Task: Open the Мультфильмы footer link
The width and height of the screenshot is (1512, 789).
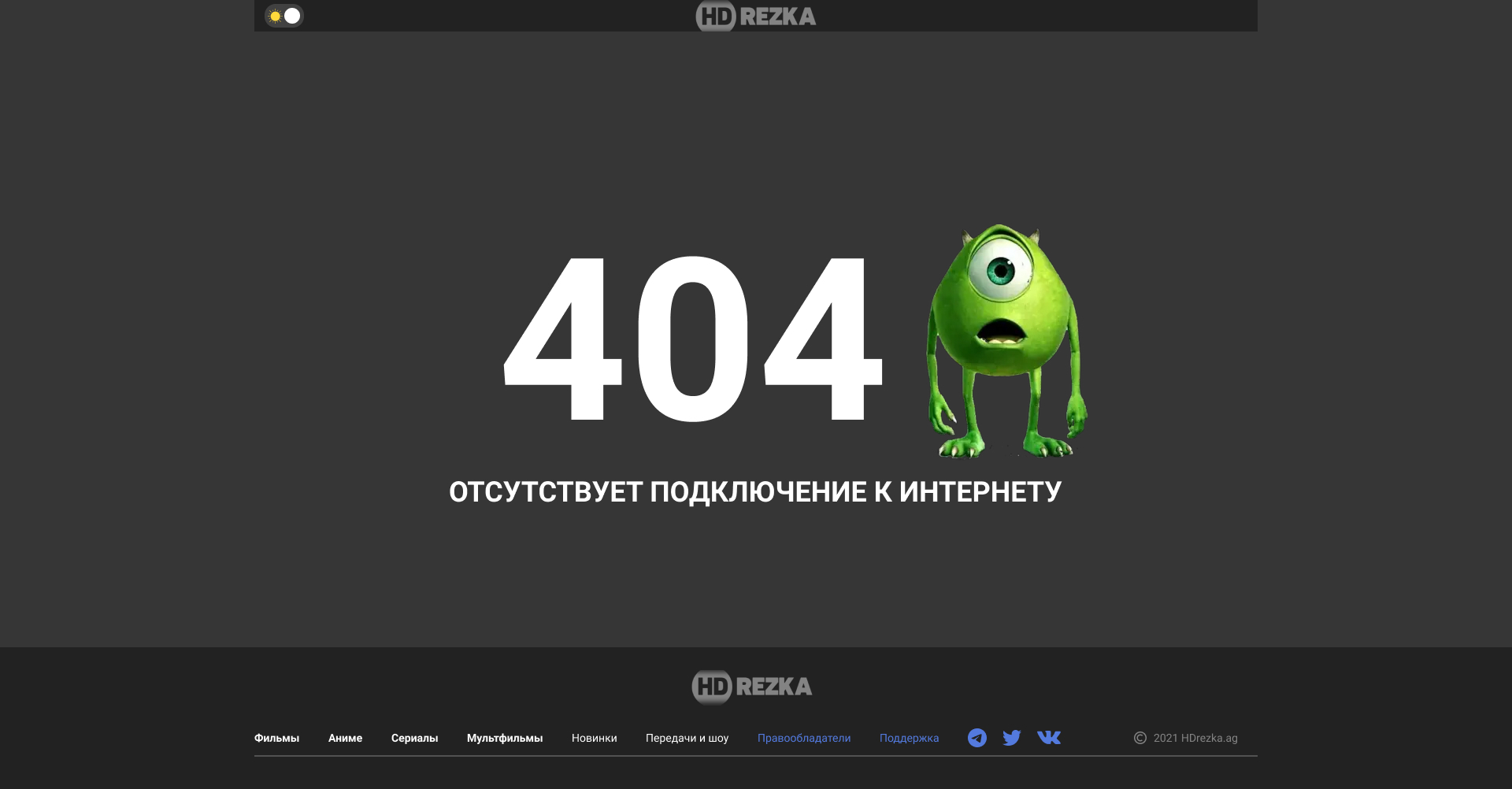Action: 505,738
